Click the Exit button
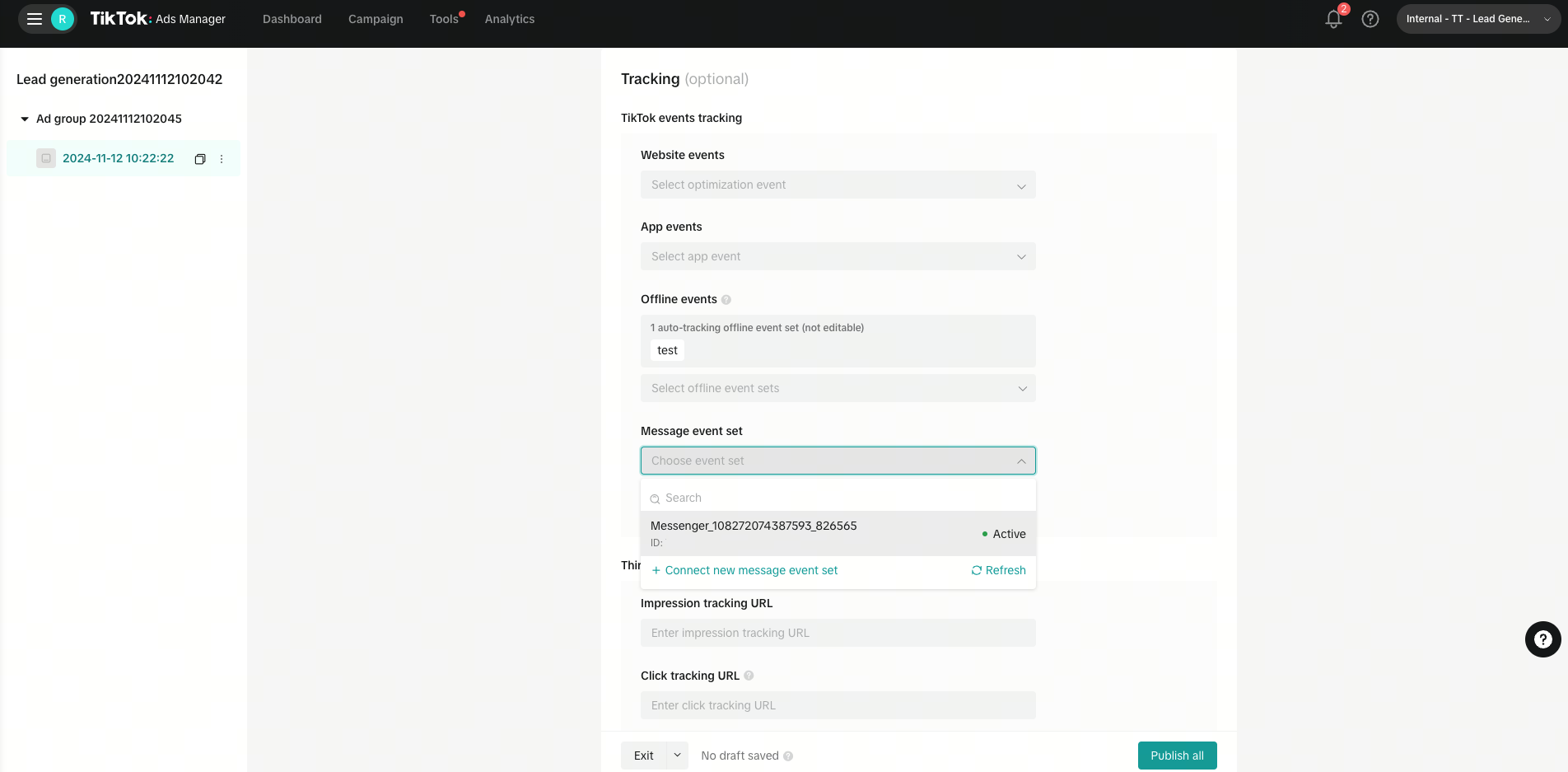 coord(644,756)
